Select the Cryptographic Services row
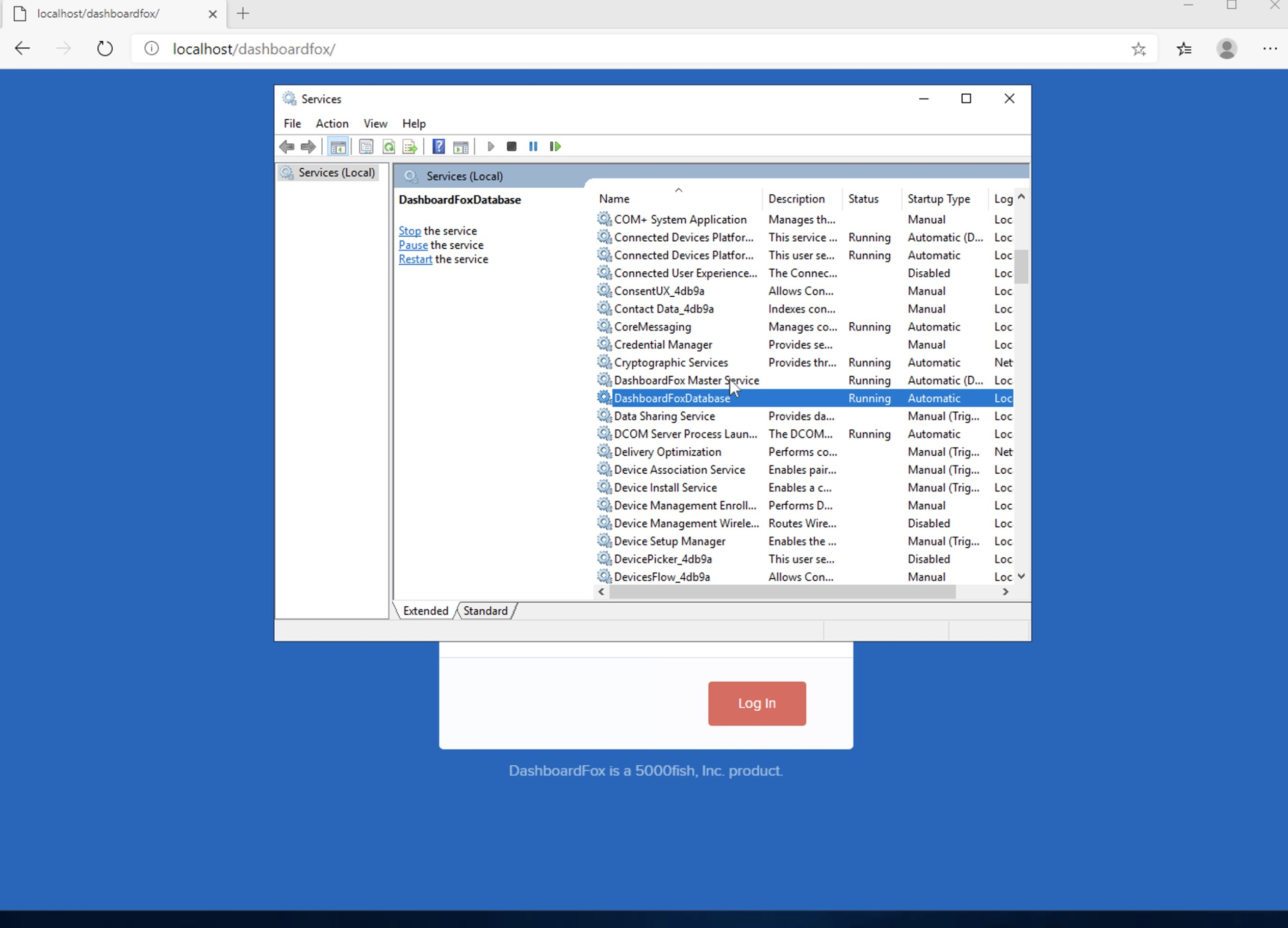1288x928 pixels. pos(804,363)
